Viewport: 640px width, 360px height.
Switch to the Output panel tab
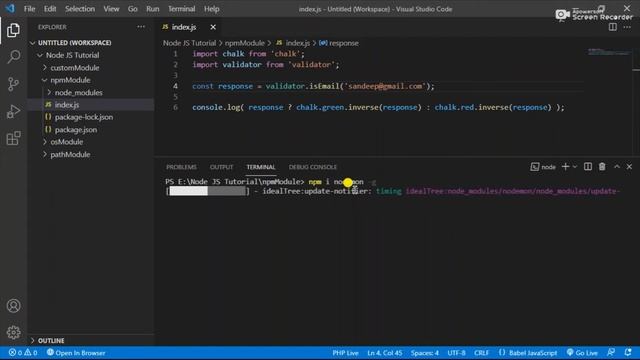coord(222,167)
